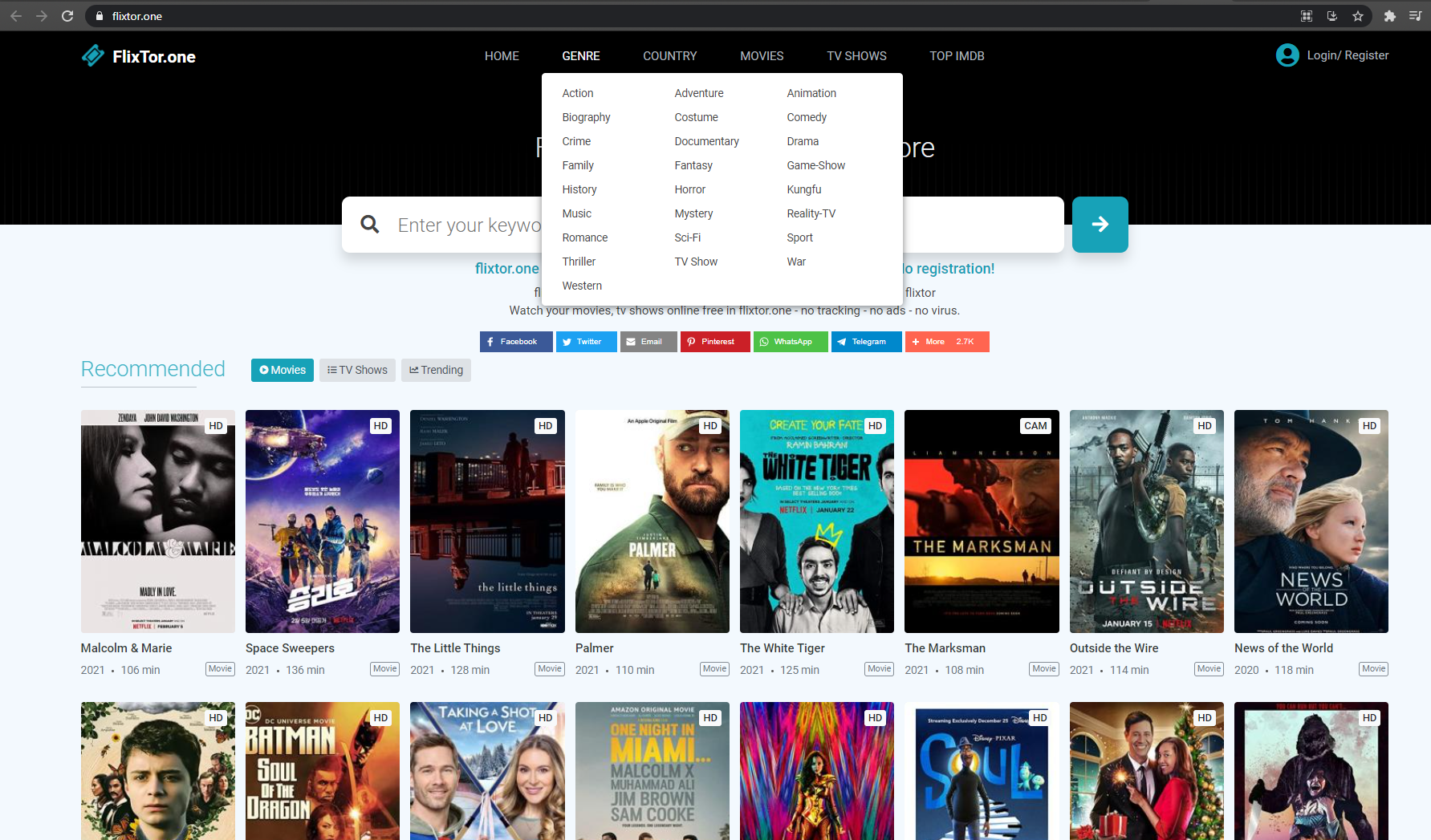The image size is (1431, 840).
Task: Click the Outside the Wire title link
Action: tap(1114, 648)
